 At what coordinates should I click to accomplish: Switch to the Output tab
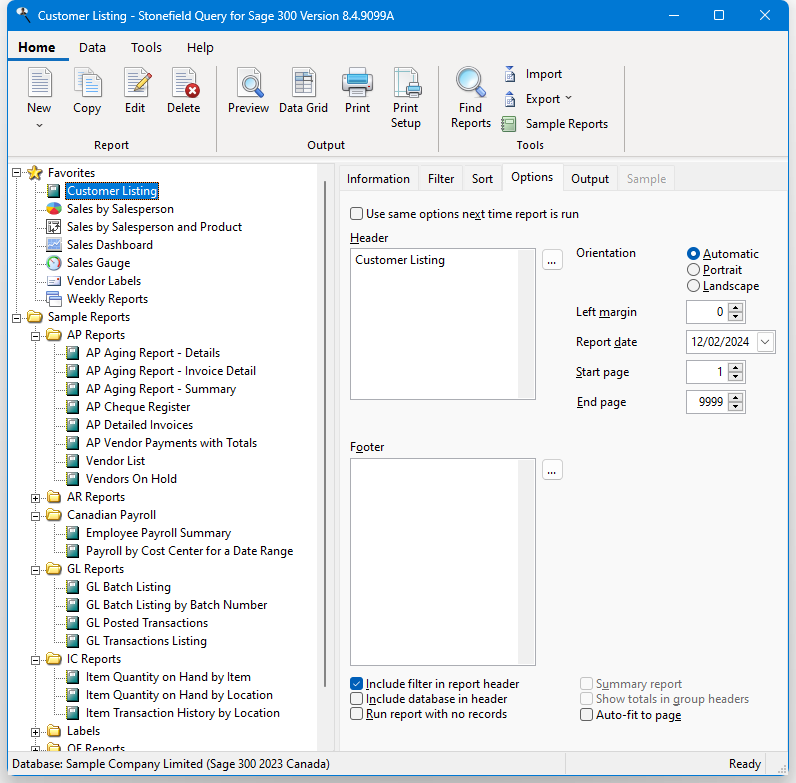tap(590, 179)
